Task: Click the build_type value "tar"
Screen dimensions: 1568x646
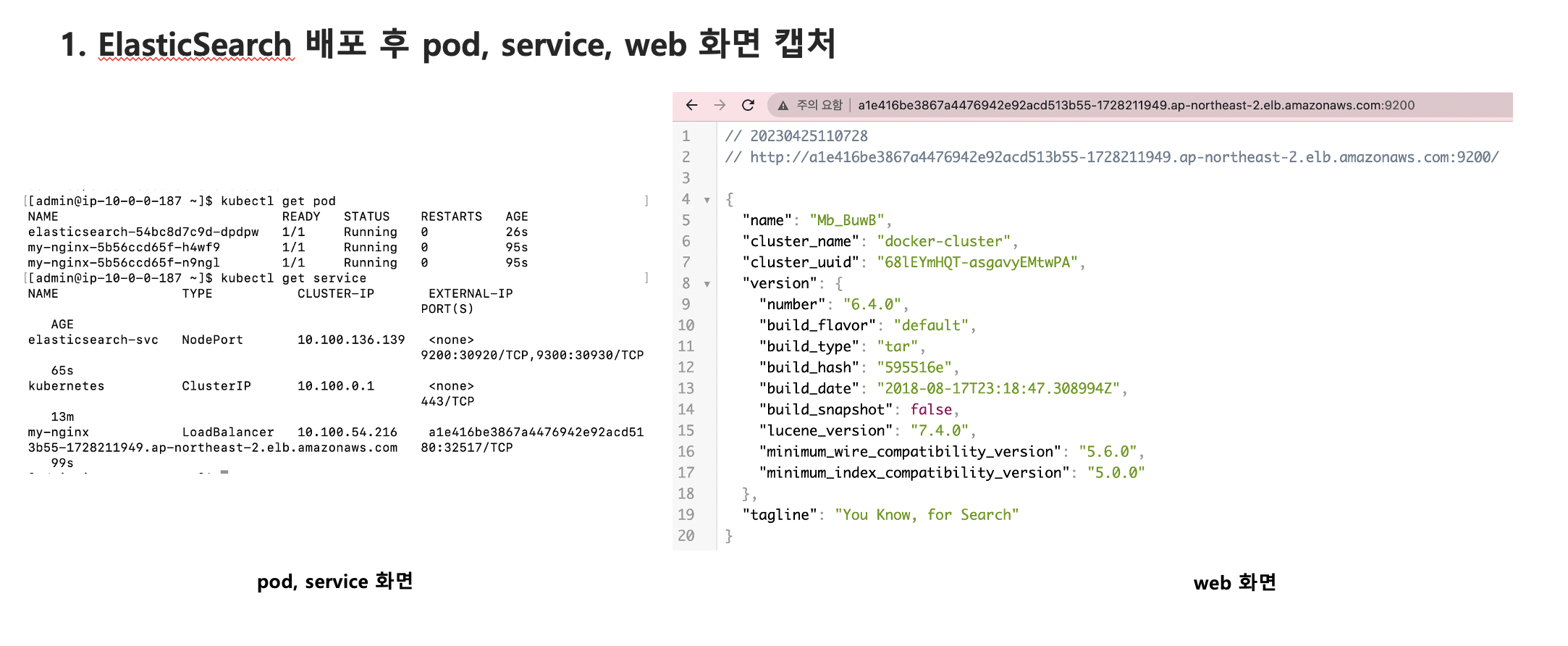Action: coord(898,346)
